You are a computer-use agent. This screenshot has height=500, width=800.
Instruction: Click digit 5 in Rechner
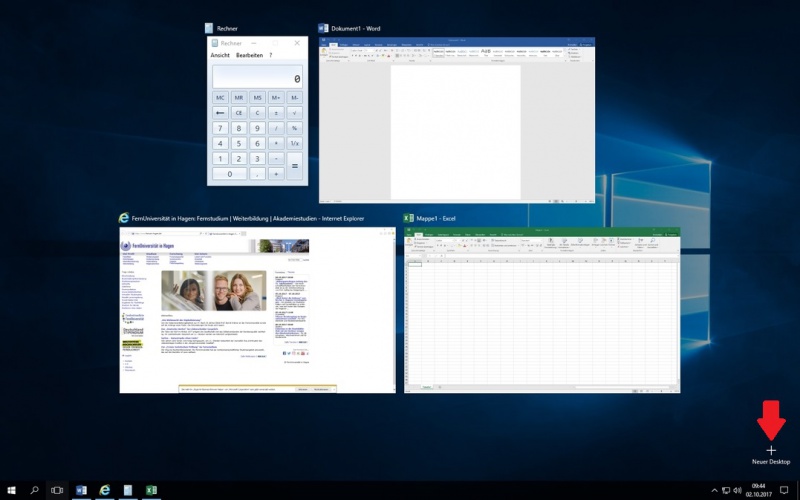[239, 143]
